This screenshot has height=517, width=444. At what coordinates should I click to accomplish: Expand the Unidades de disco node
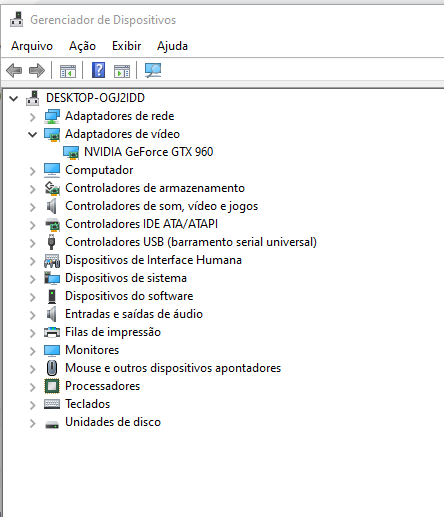tap(32, 423)
